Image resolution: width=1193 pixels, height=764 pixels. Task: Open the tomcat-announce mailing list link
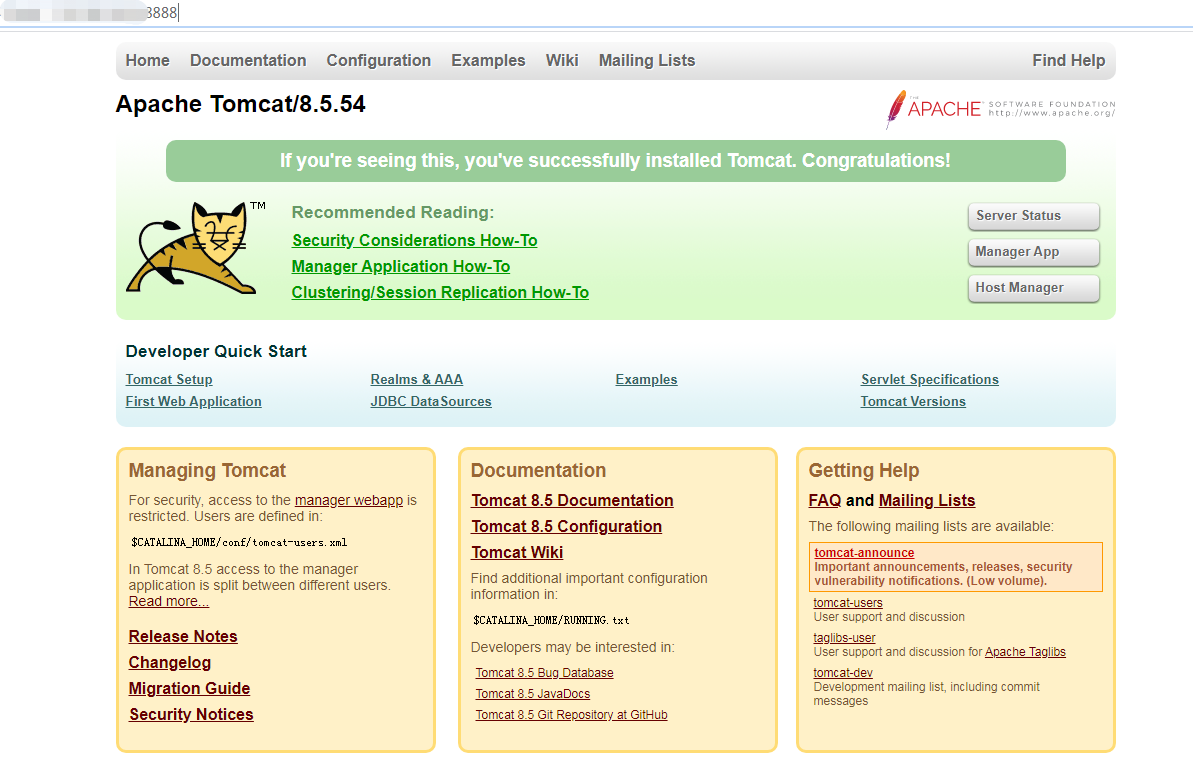864,552
